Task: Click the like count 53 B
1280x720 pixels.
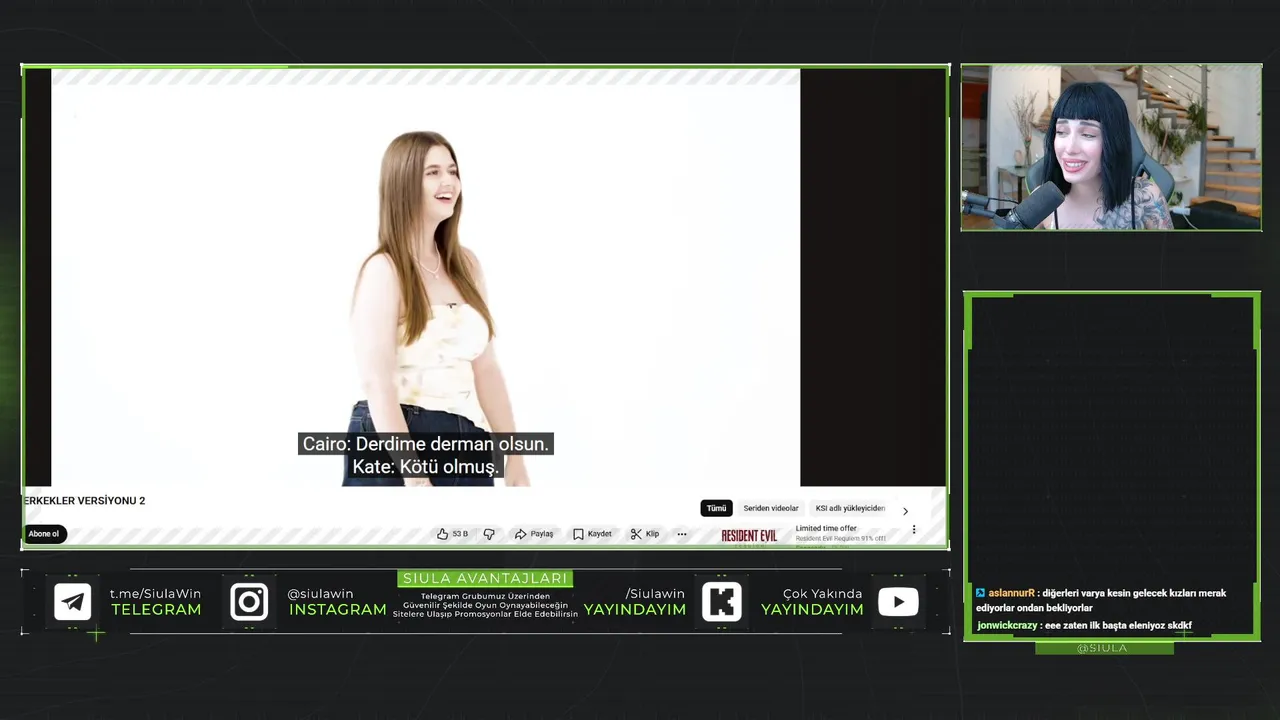Action: coord(460,534)
